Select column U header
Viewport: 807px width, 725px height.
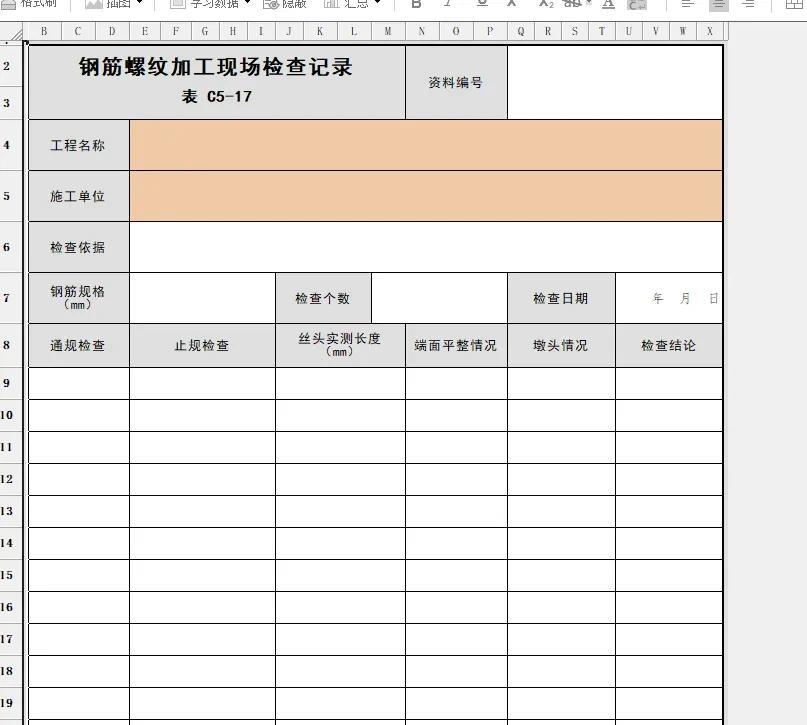click(628, 32)
